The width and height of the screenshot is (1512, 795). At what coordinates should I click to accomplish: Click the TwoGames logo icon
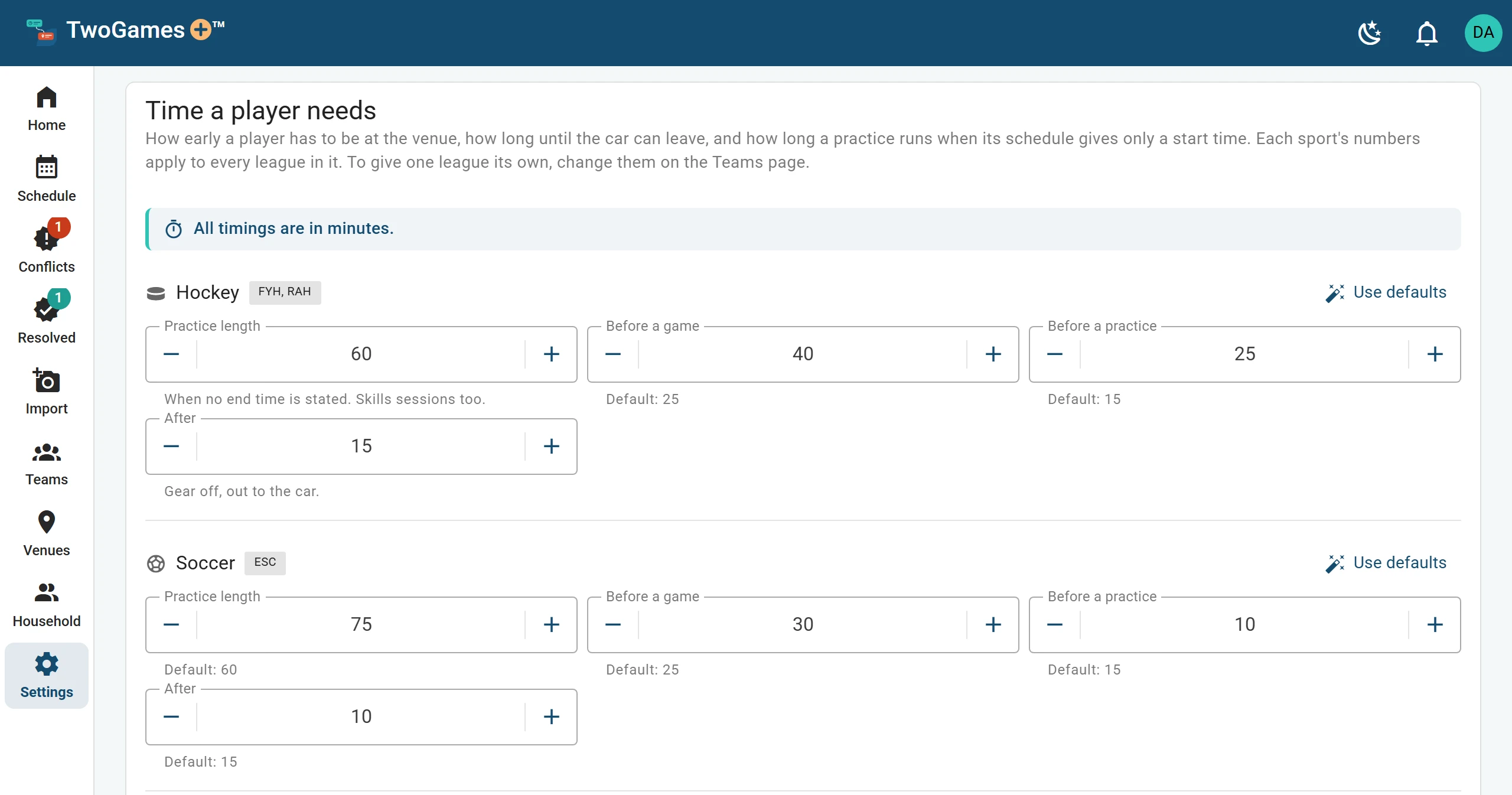(x=41, y=32)
